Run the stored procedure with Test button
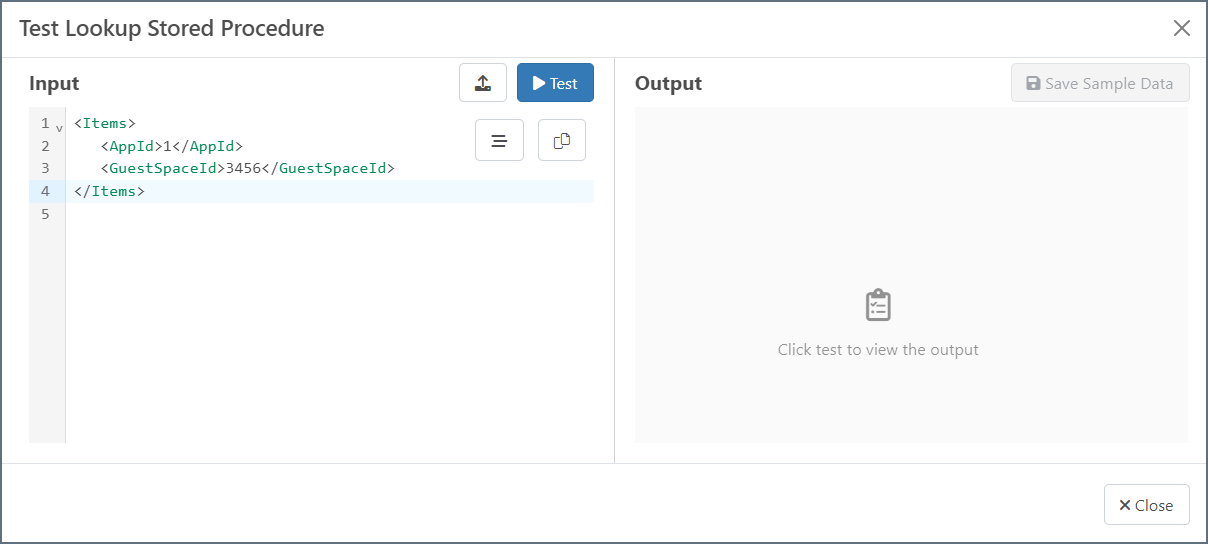This screenshot has height=544, width=1208. pyautogui.click(x=555, y=83)
